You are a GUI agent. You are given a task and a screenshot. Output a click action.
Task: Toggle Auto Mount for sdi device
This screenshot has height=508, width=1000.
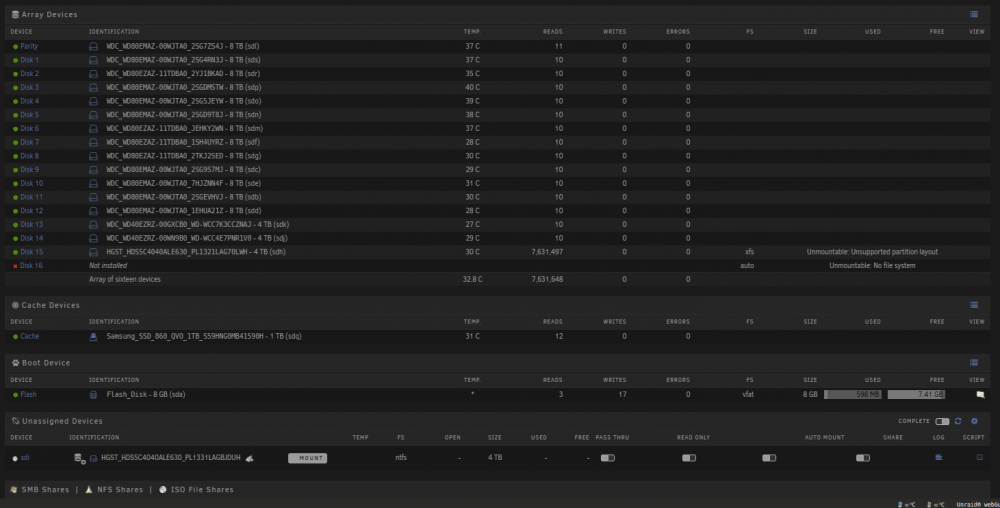click(769, 458)
